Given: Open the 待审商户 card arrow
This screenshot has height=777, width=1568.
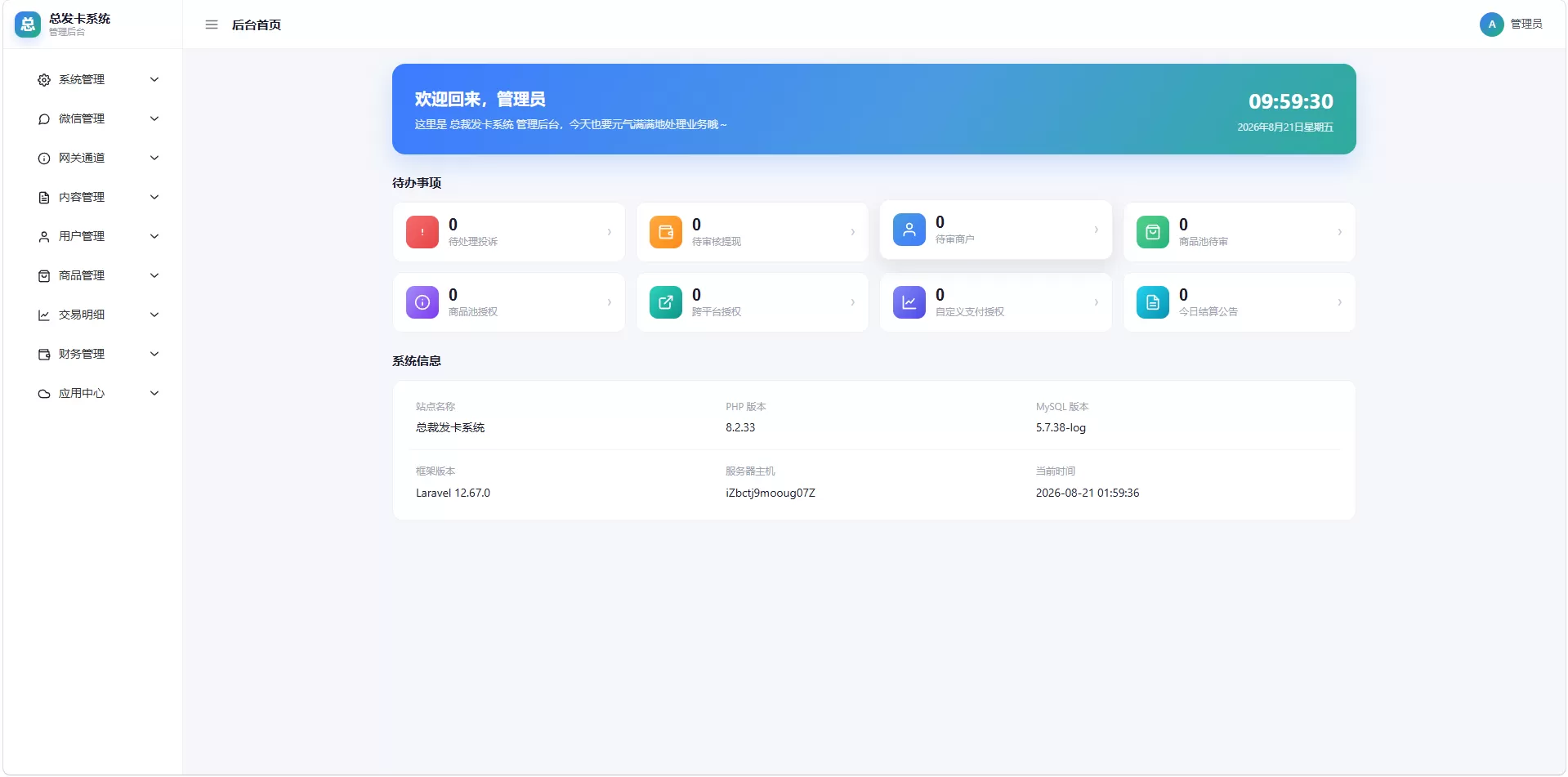Looking at the screenshot, I should pyautogui.click(x=1097, y=230).
